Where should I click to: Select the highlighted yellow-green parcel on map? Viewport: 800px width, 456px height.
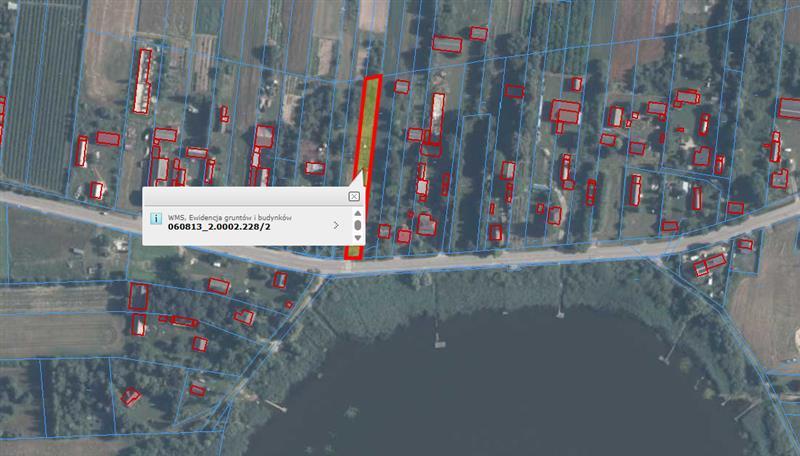368,120
